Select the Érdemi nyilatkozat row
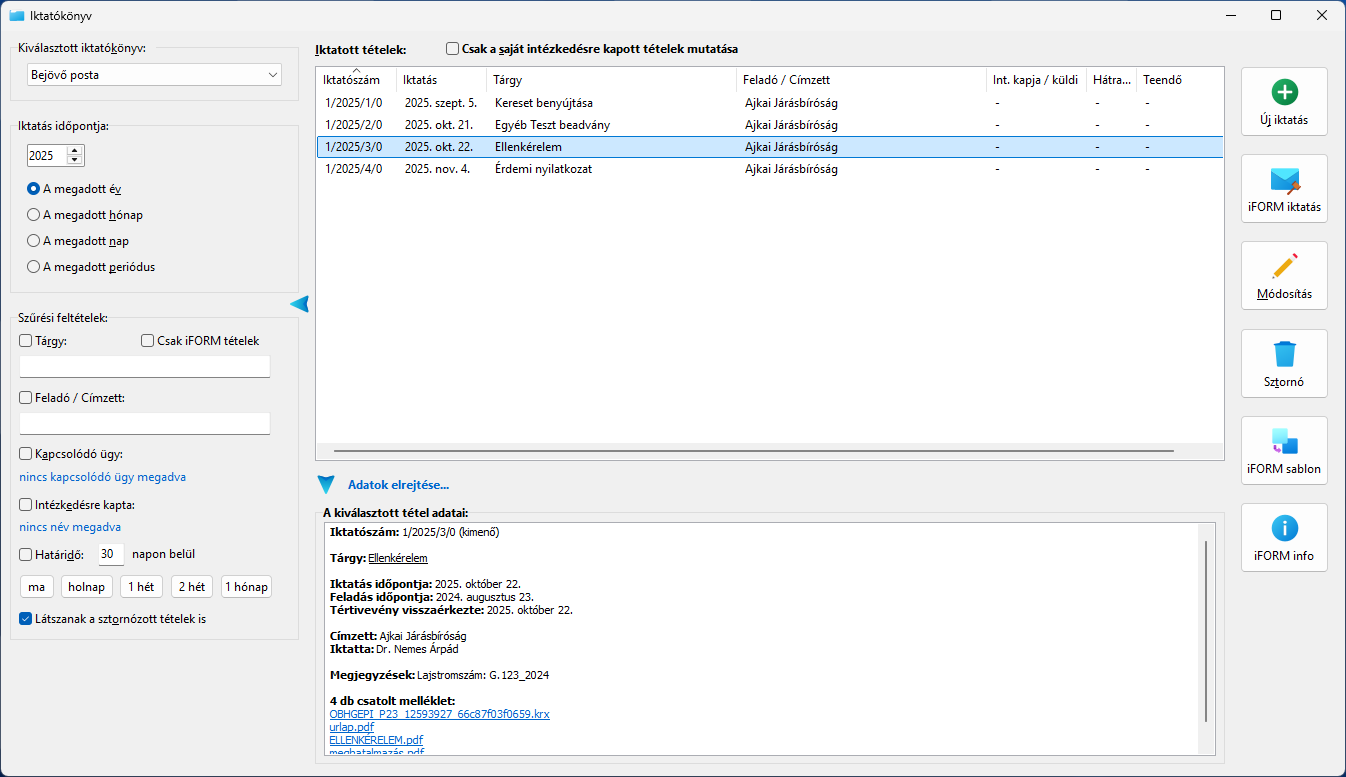The width and height of the screenshot is (1346, 777). pyautogui.click(x=543, y=169)
